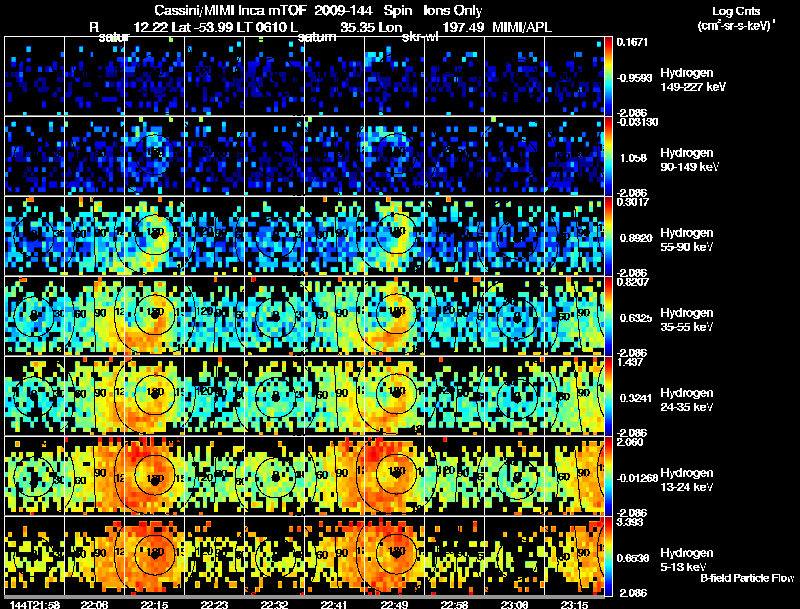This screenshot has width=800, height=609.
Task: Click the 'Ions Only' title text
Action: (x=453, y=10)
